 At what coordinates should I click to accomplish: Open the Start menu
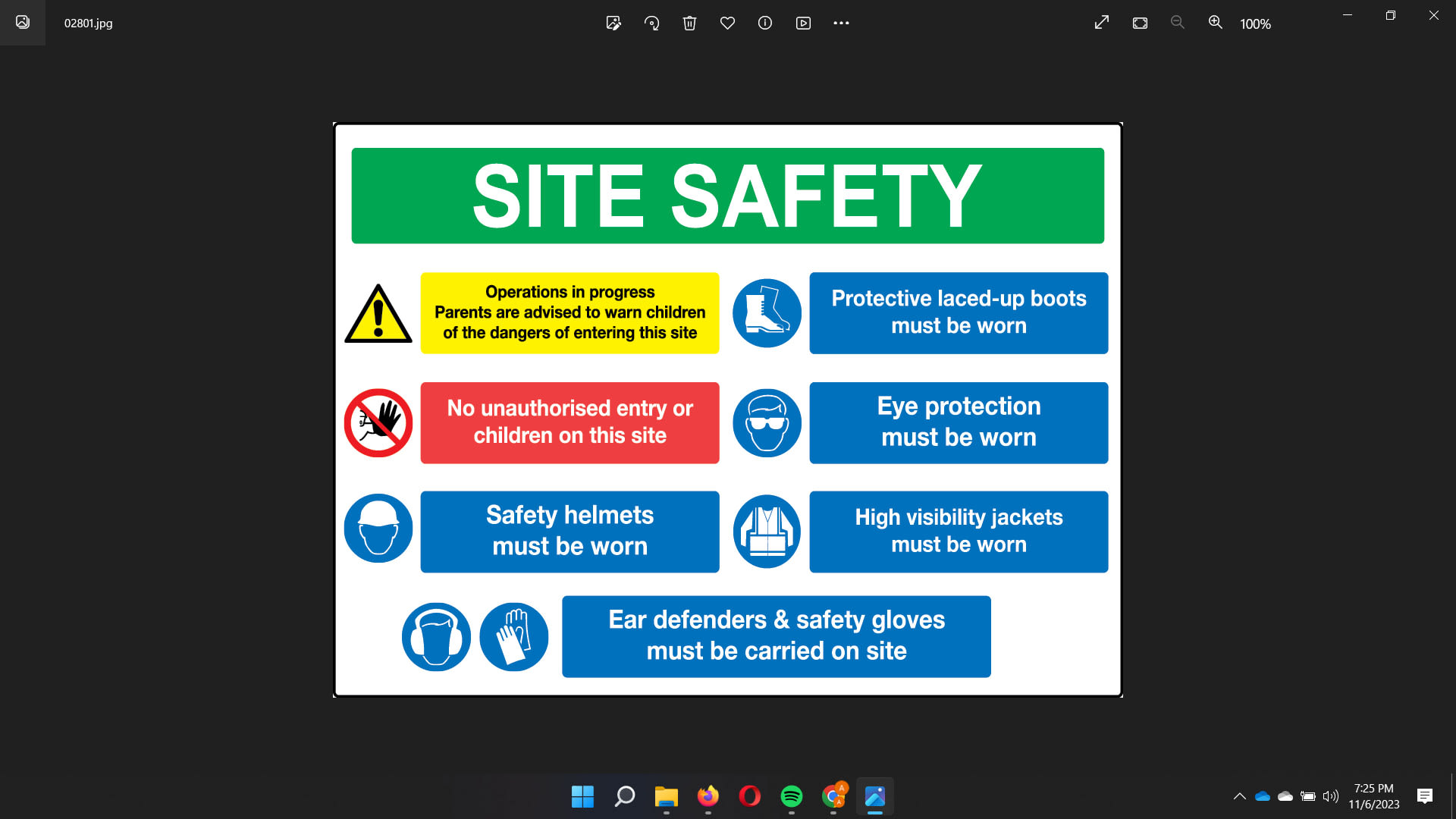[582, 796]
